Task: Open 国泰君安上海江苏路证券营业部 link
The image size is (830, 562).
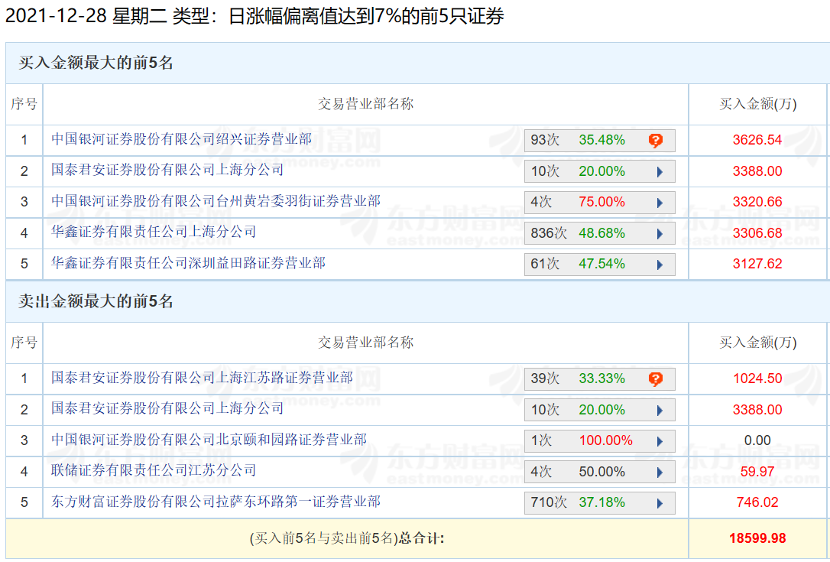Action: (202, 377)
